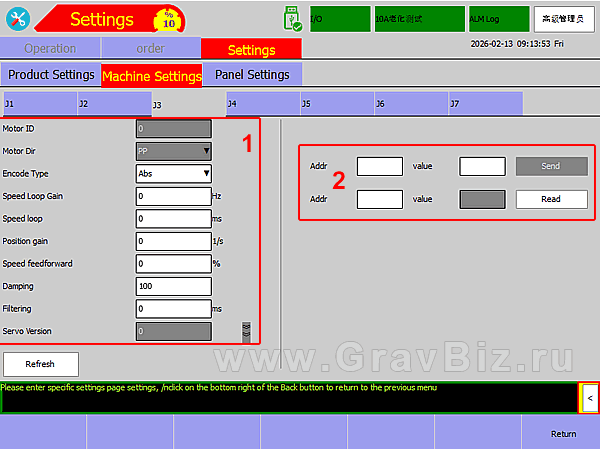Select the J5 axis tab
The height and width of the screenshot is (449, 600).
pyautogui.click(x=336, y=103)
